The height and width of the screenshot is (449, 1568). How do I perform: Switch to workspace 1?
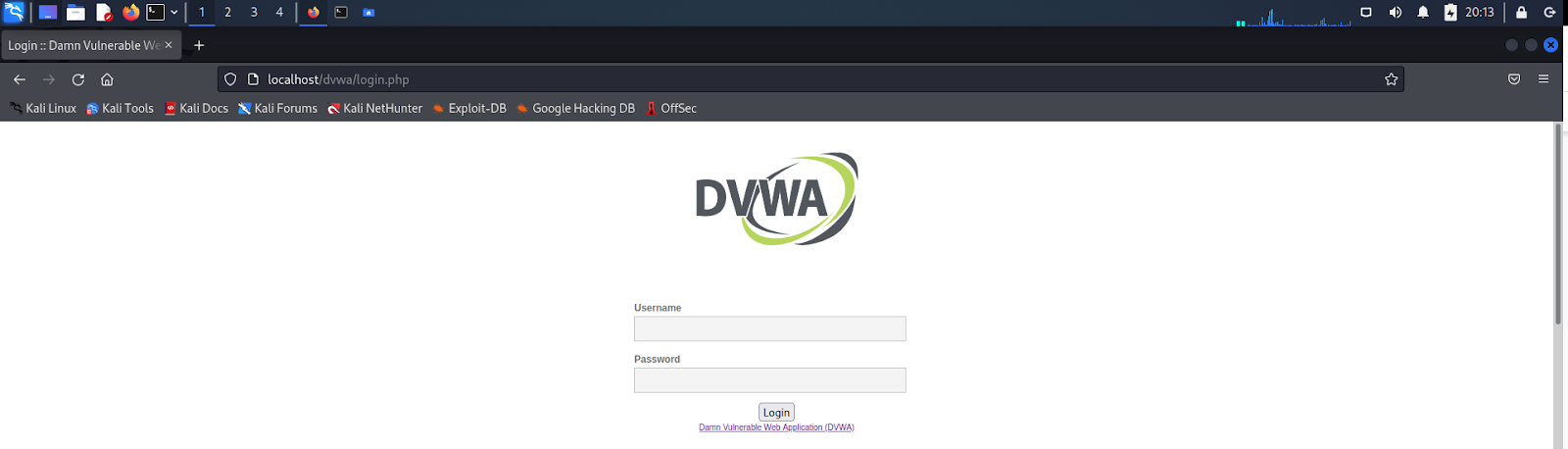tap(202, 13)
